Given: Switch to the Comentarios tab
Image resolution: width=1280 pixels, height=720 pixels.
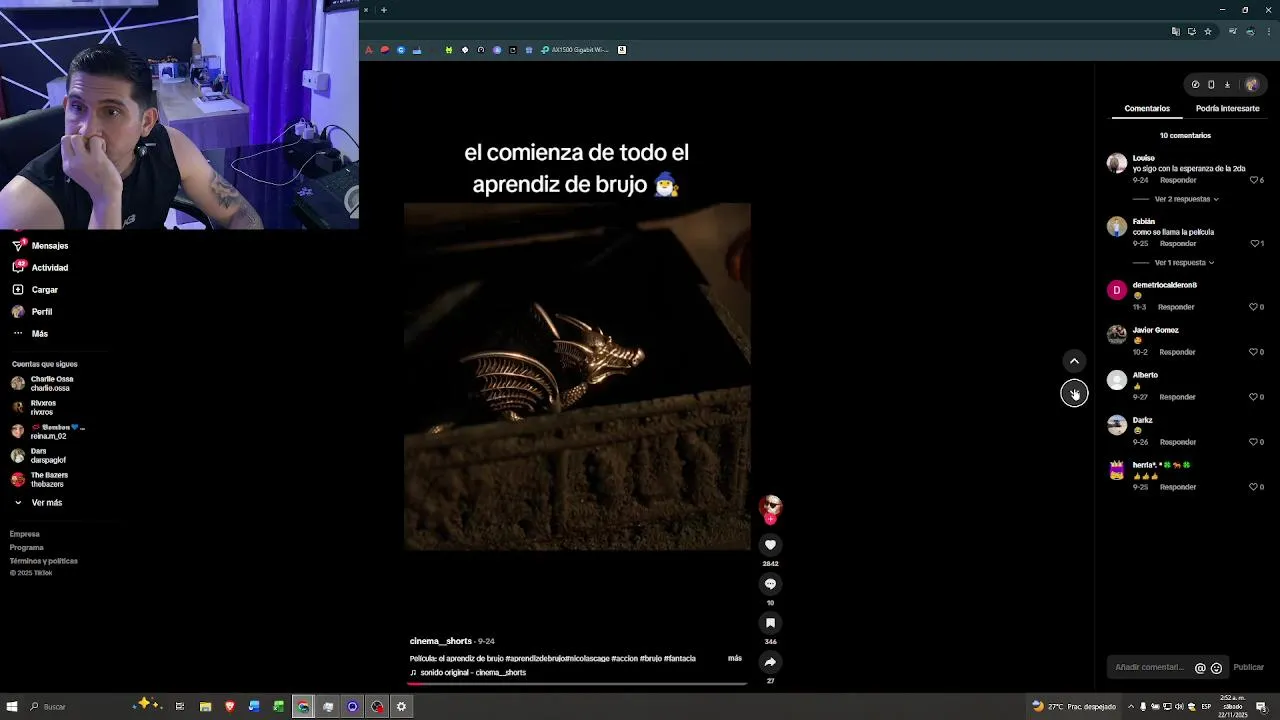Looking at the screenshot, I should point(1147,108).
